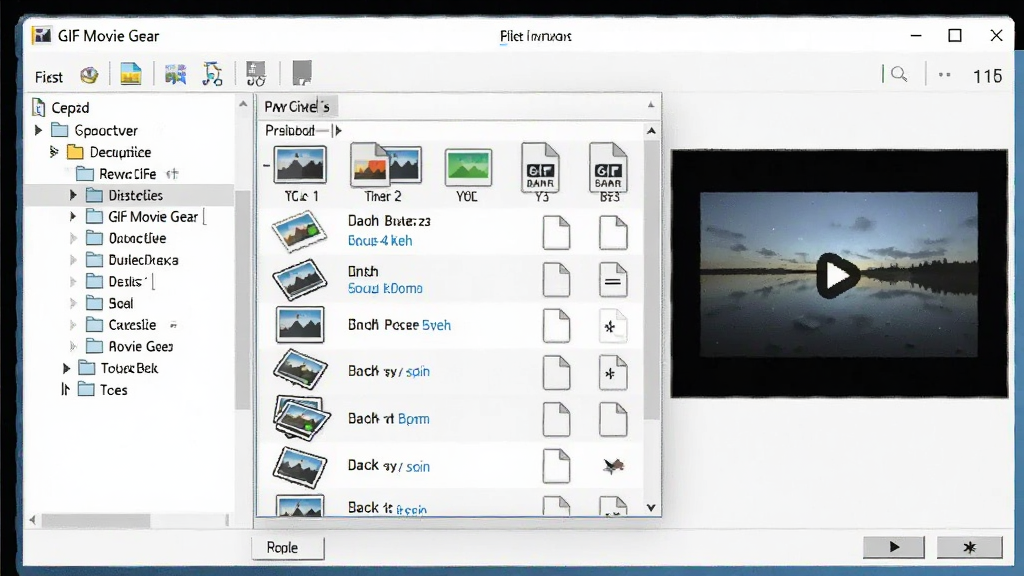Click the second blank page icon in the Back rt Bpm row

coord(613,419)
